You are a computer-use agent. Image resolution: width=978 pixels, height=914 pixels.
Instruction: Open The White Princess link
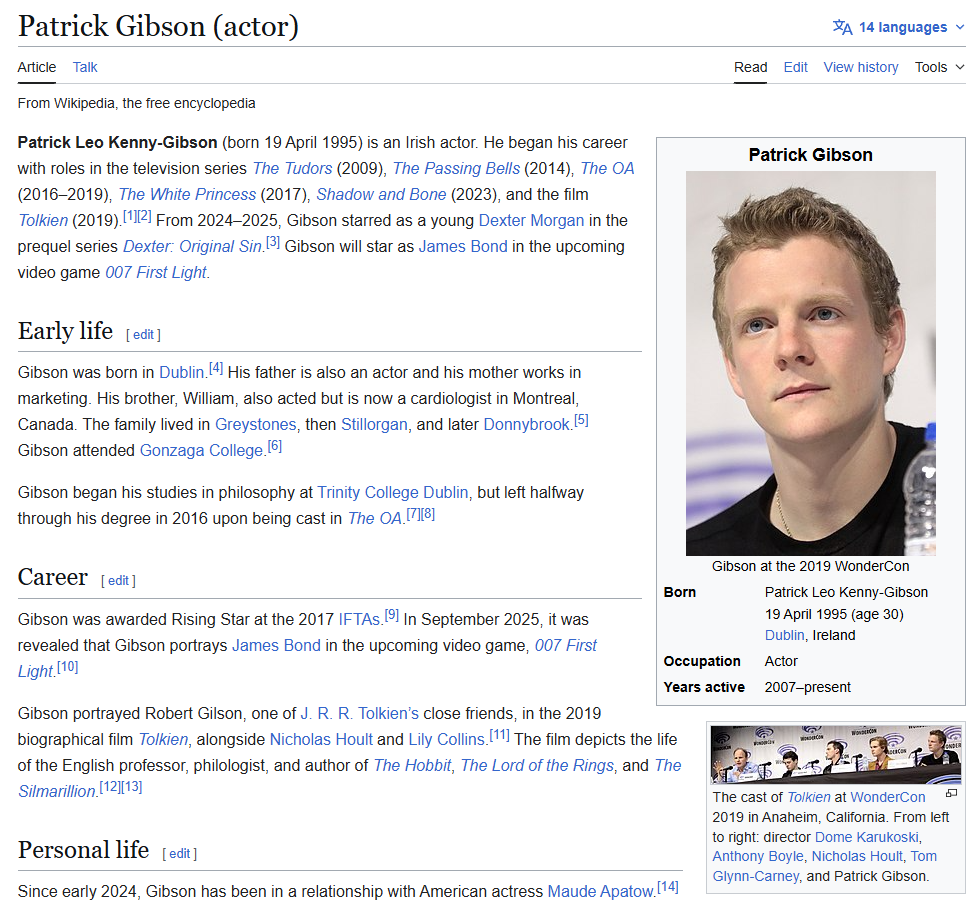tap(187, 195)
